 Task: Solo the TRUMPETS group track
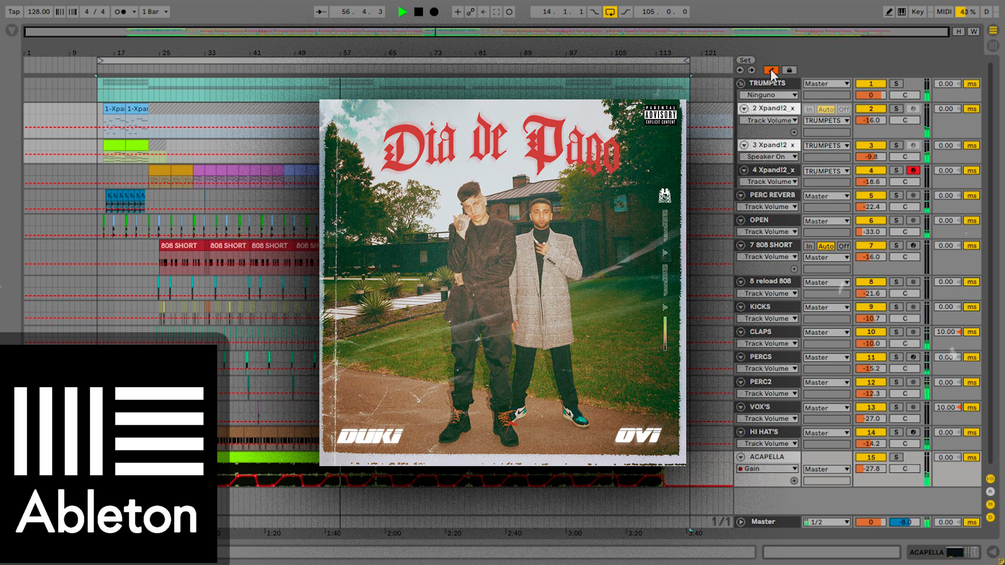[896, 83]
